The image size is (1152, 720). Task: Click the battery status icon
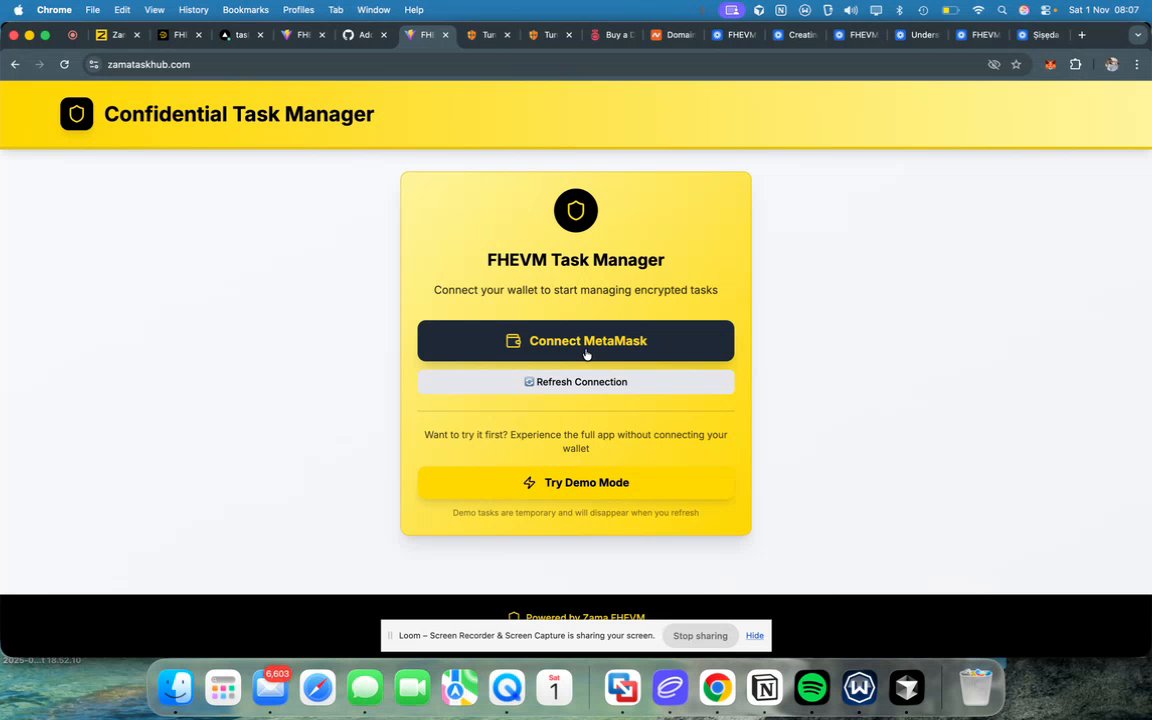tap(950, 10)
